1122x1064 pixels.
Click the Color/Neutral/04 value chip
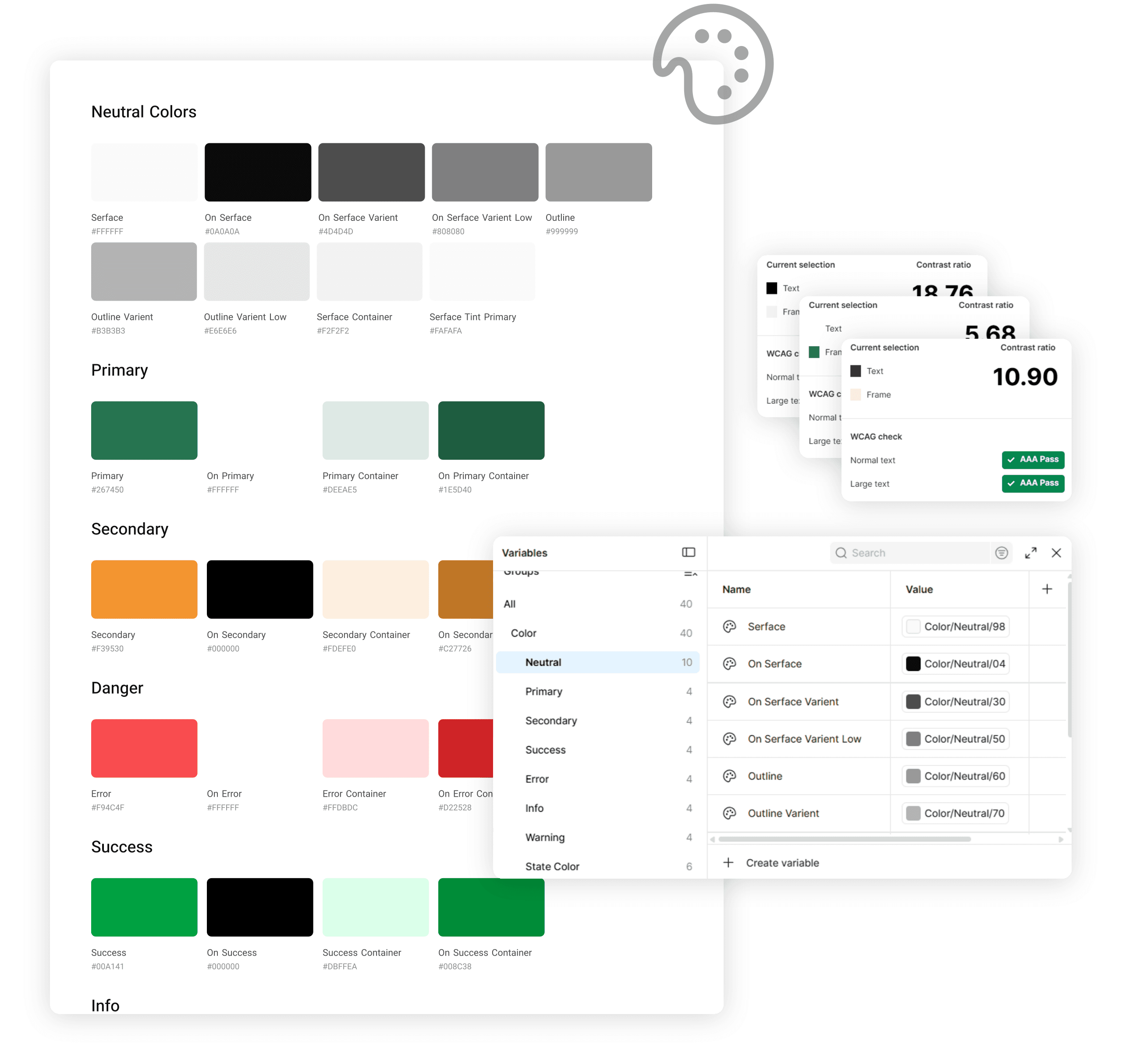point(955,664)
